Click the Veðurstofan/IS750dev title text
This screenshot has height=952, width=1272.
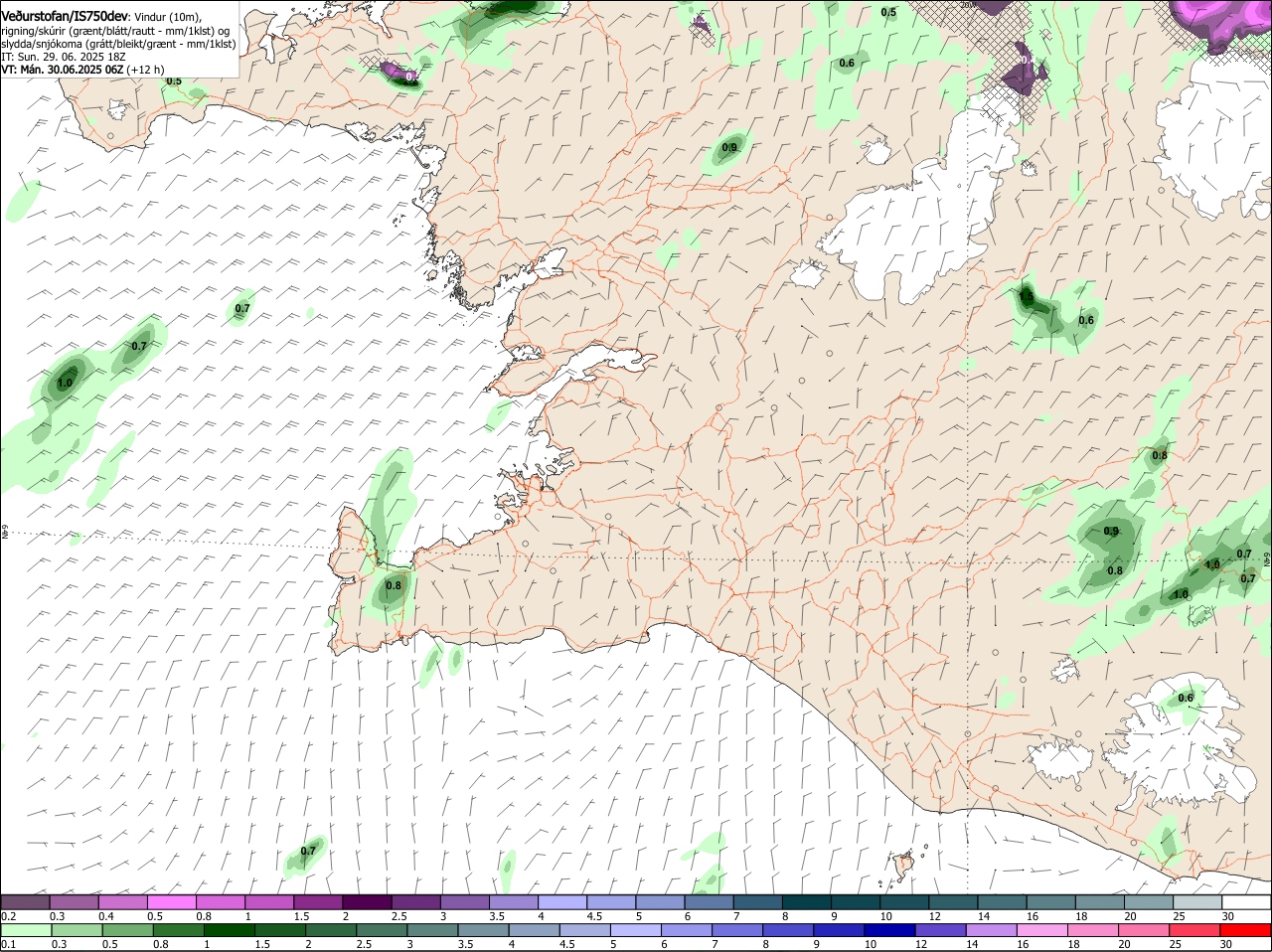[66, 15]
